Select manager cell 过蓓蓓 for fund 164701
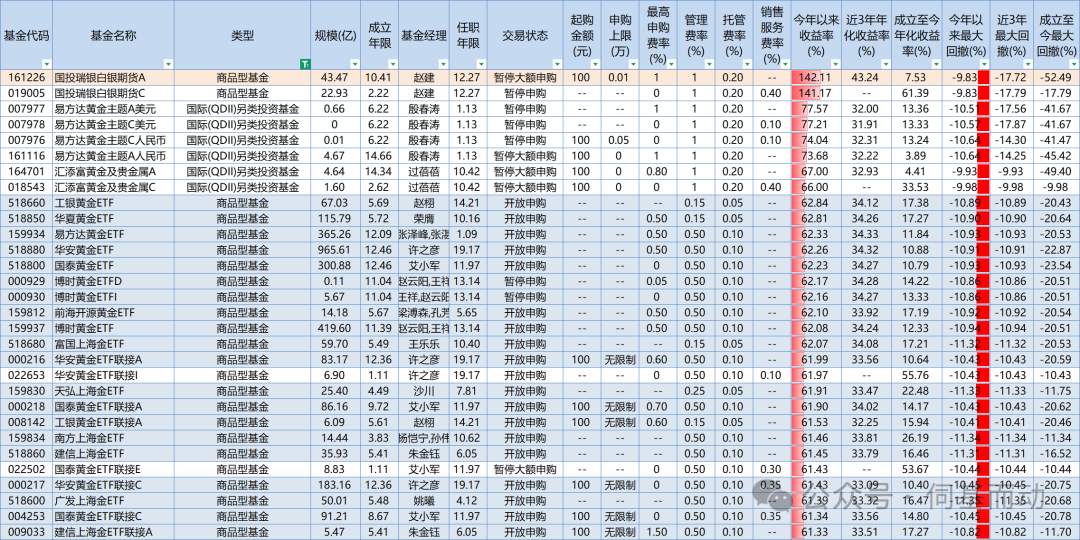 [424, 171]
